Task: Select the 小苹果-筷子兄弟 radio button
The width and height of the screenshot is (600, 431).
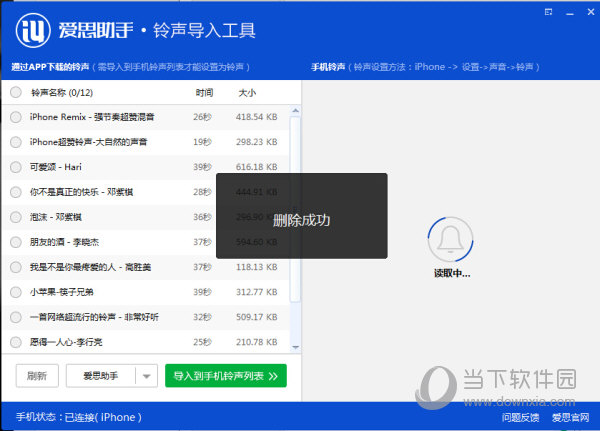Action: point(16,292)
